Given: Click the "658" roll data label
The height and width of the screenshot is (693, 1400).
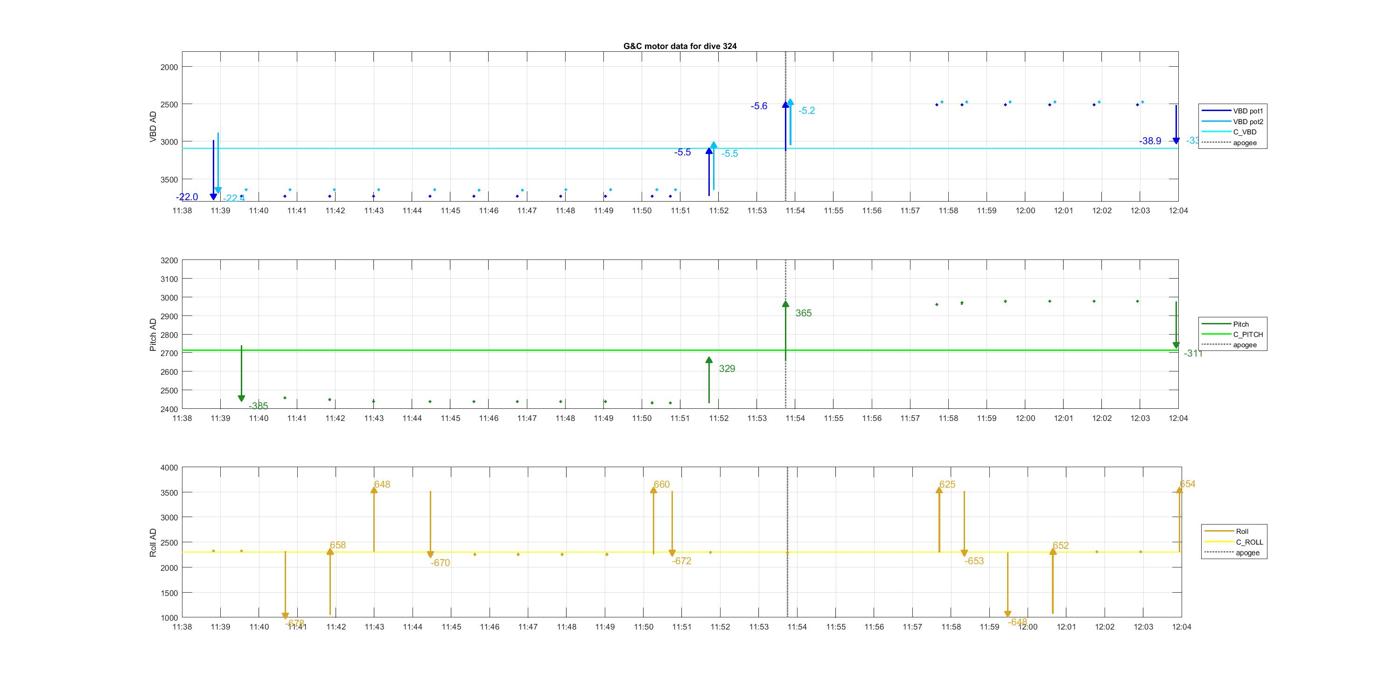Looking at the screenshot, I should (337, 545).
